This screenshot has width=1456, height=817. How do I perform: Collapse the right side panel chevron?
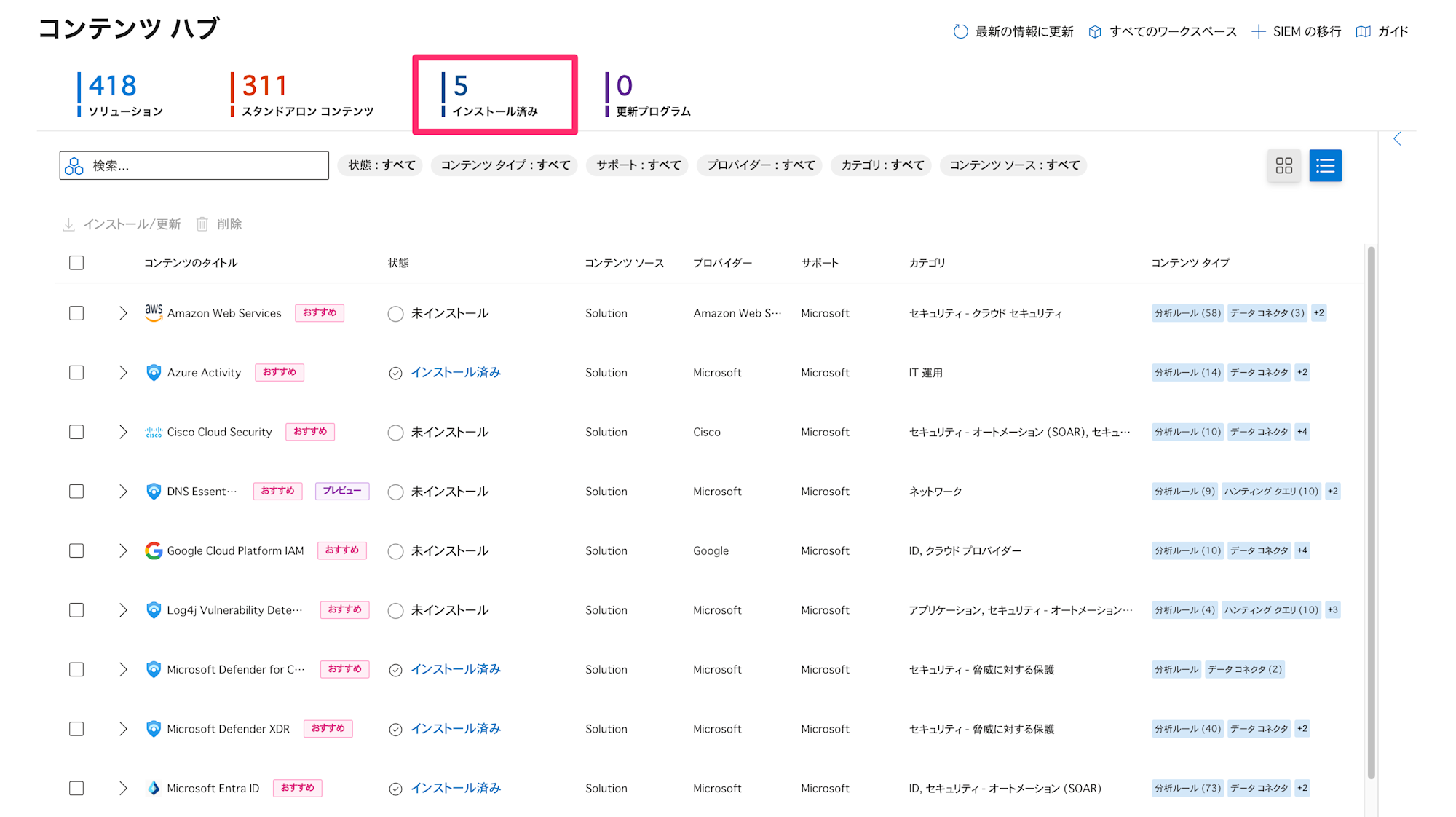[1397, 138]
